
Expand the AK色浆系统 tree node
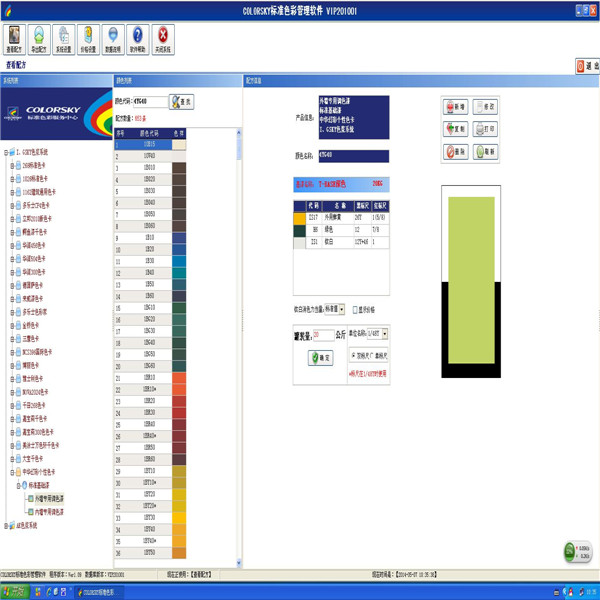pyautogui.click(x=8, y=524)
